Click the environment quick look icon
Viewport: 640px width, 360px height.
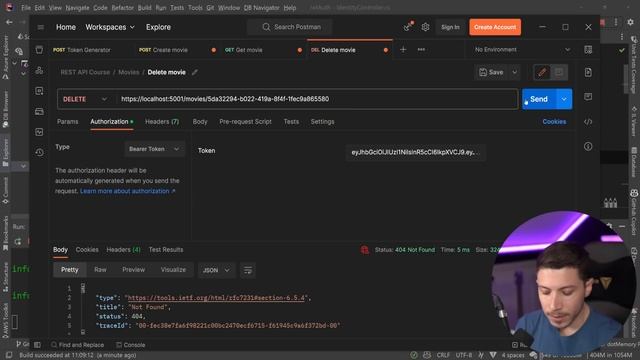pos(588,50)
